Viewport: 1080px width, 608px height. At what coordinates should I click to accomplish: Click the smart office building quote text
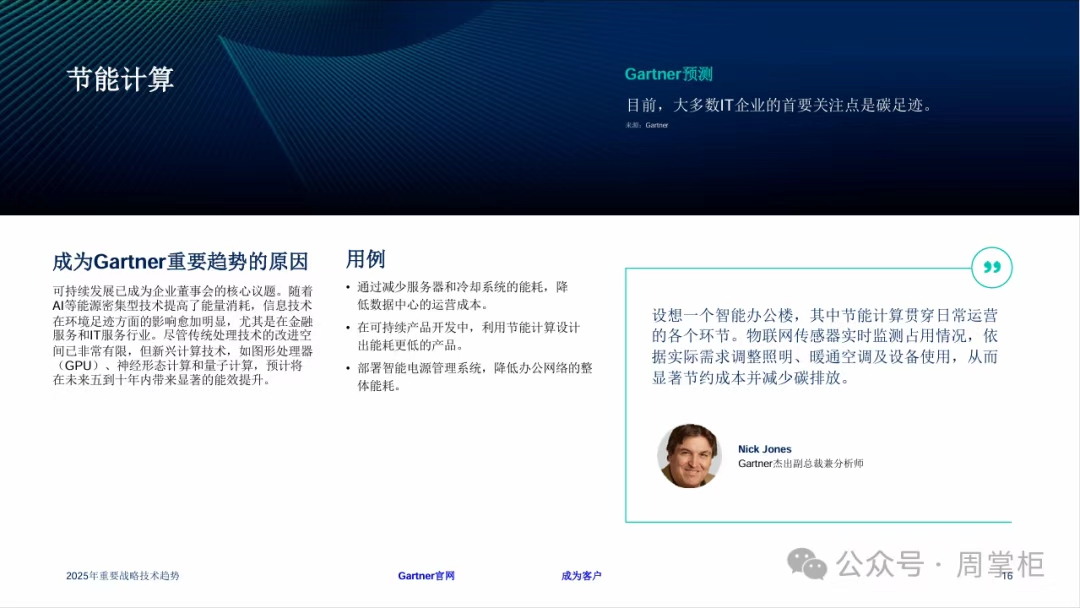pos(824,346)
